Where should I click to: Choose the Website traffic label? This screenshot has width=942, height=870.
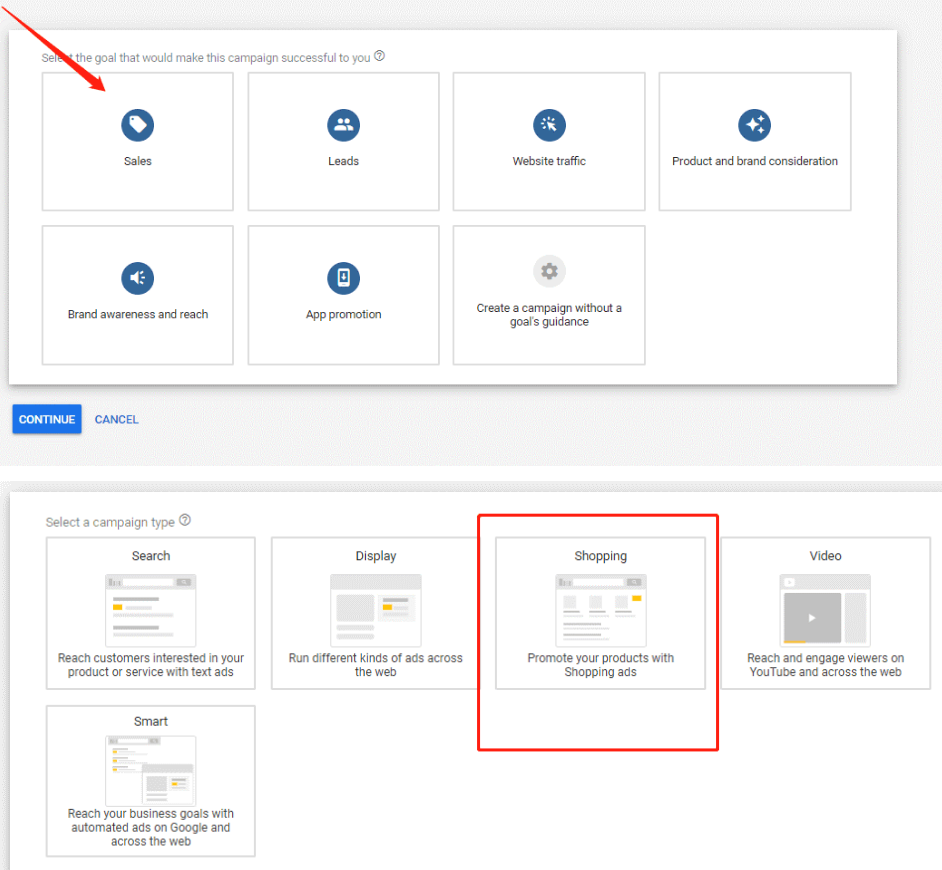[x=549, y=161]
